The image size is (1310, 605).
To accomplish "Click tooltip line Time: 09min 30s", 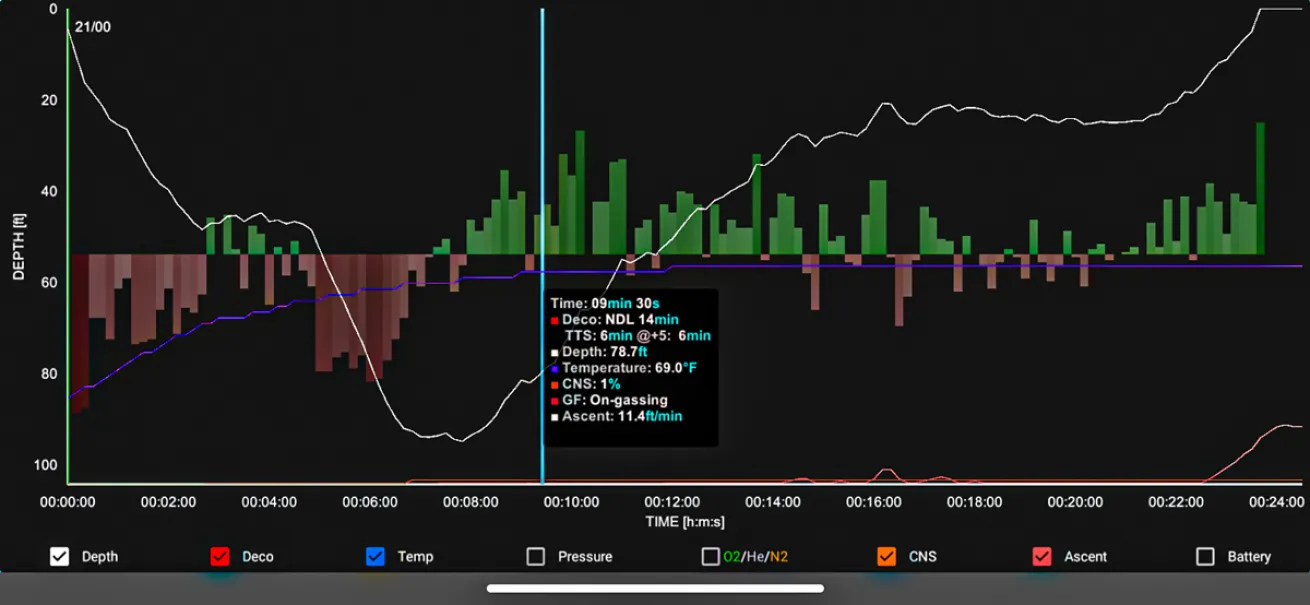I will pyautogui.click(x=603, y=302).
